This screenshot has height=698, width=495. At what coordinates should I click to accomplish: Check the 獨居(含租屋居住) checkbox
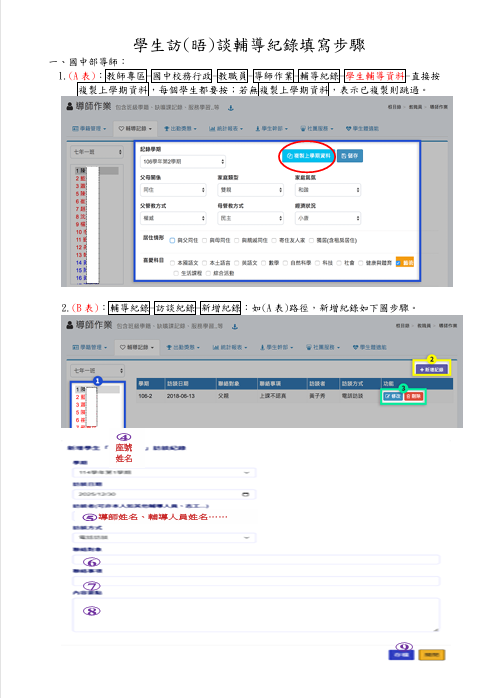pyautogui.click(x=312, y=240)
